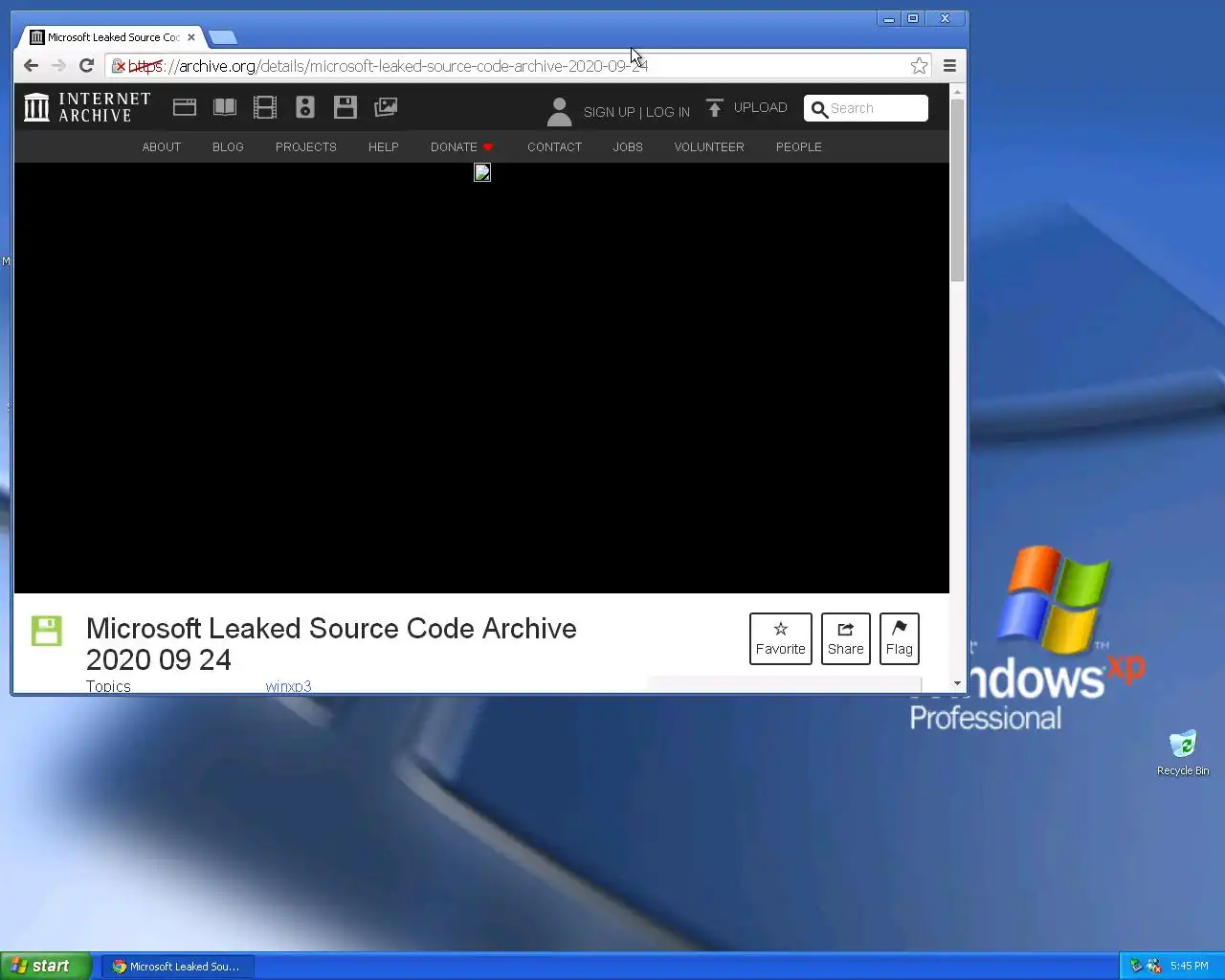This screenshot has width=1225, height=980.
Task: Minimize the Chrome window
Action: tap(889, 18)
